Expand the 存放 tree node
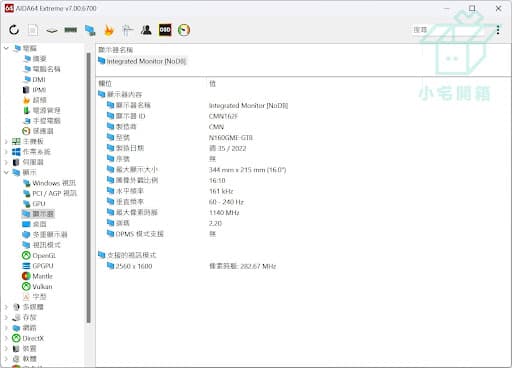This screenshot has width=512, height=368. click(6, 317)
